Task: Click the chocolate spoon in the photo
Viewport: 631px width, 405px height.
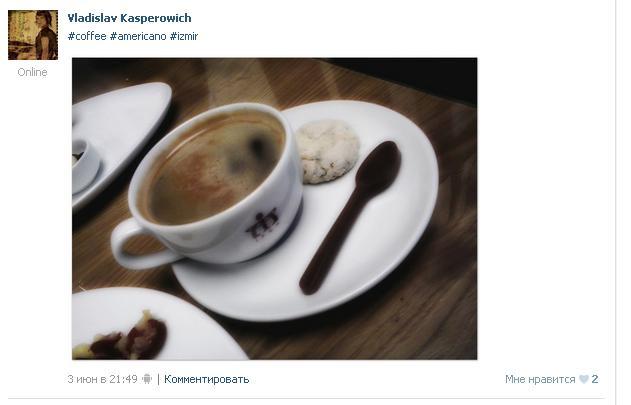Action: pyautogui.click(x=350, y=217)
